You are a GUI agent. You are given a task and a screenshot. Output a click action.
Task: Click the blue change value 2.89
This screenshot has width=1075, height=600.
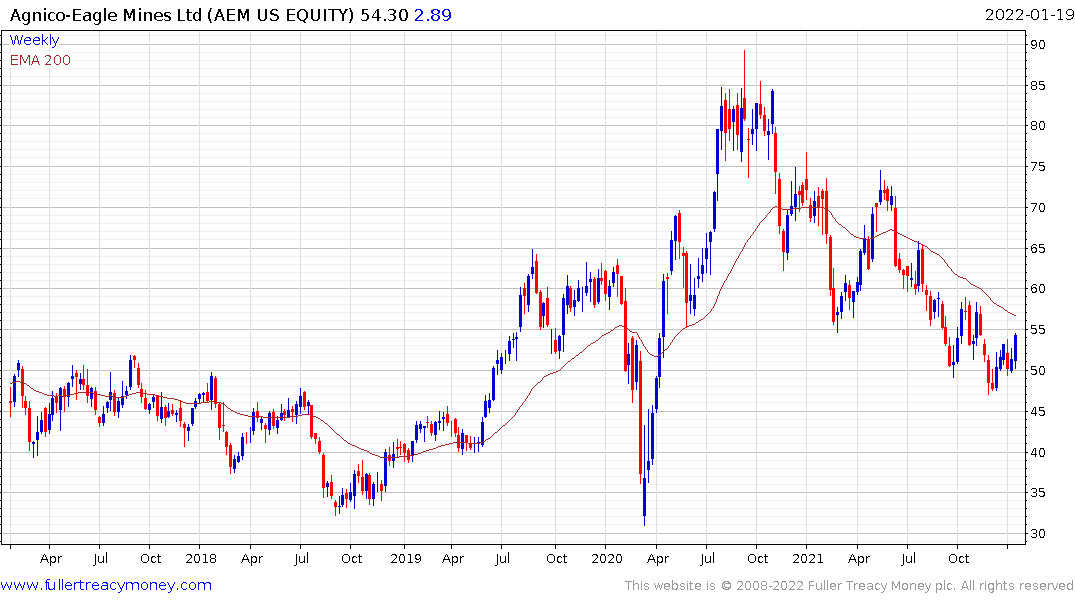tap(433, 15)
